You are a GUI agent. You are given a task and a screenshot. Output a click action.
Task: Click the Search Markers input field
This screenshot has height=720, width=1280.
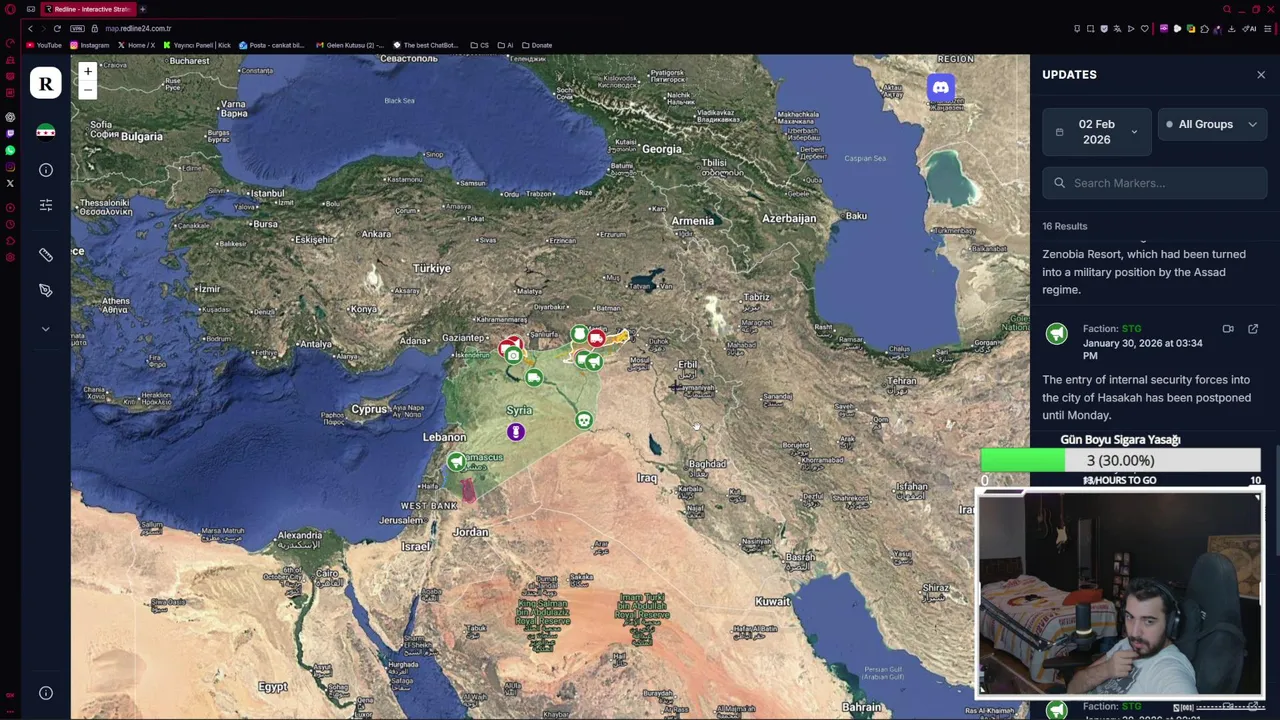tap(1155, 183)
